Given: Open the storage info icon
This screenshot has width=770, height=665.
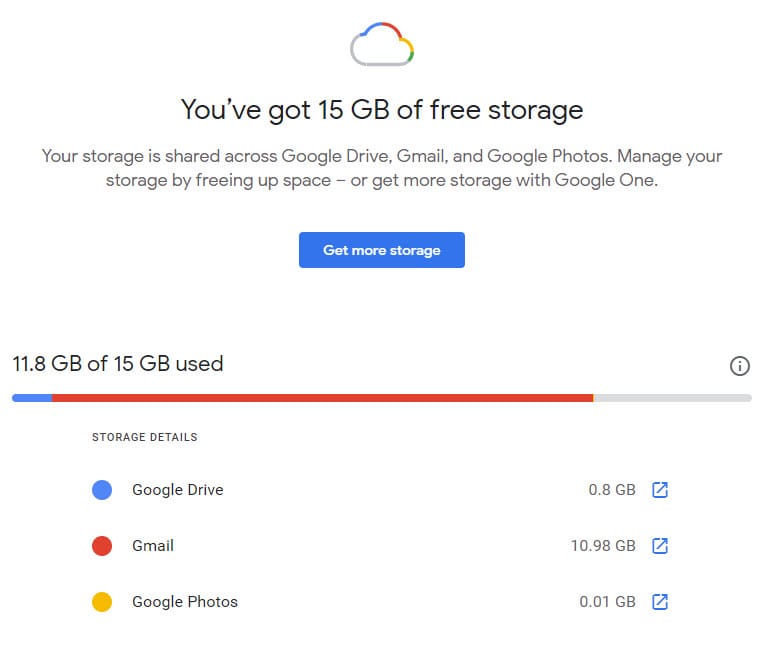Looking at the screenshot, I should coord(740,366).
